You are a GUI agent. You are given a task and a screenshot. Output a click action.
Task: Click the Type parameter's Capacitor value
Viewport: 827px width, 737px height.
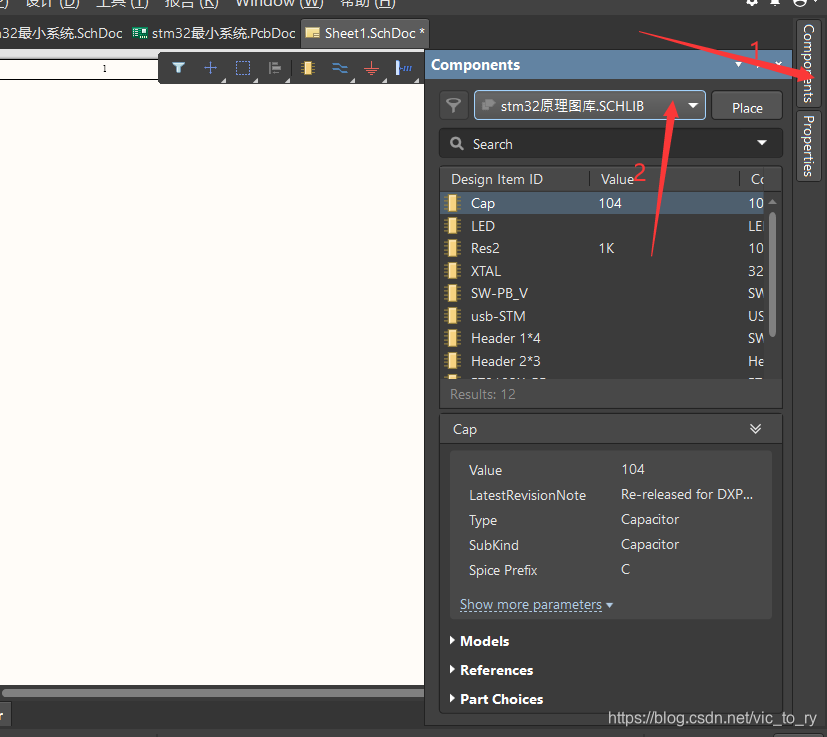[x=650, y=519]
